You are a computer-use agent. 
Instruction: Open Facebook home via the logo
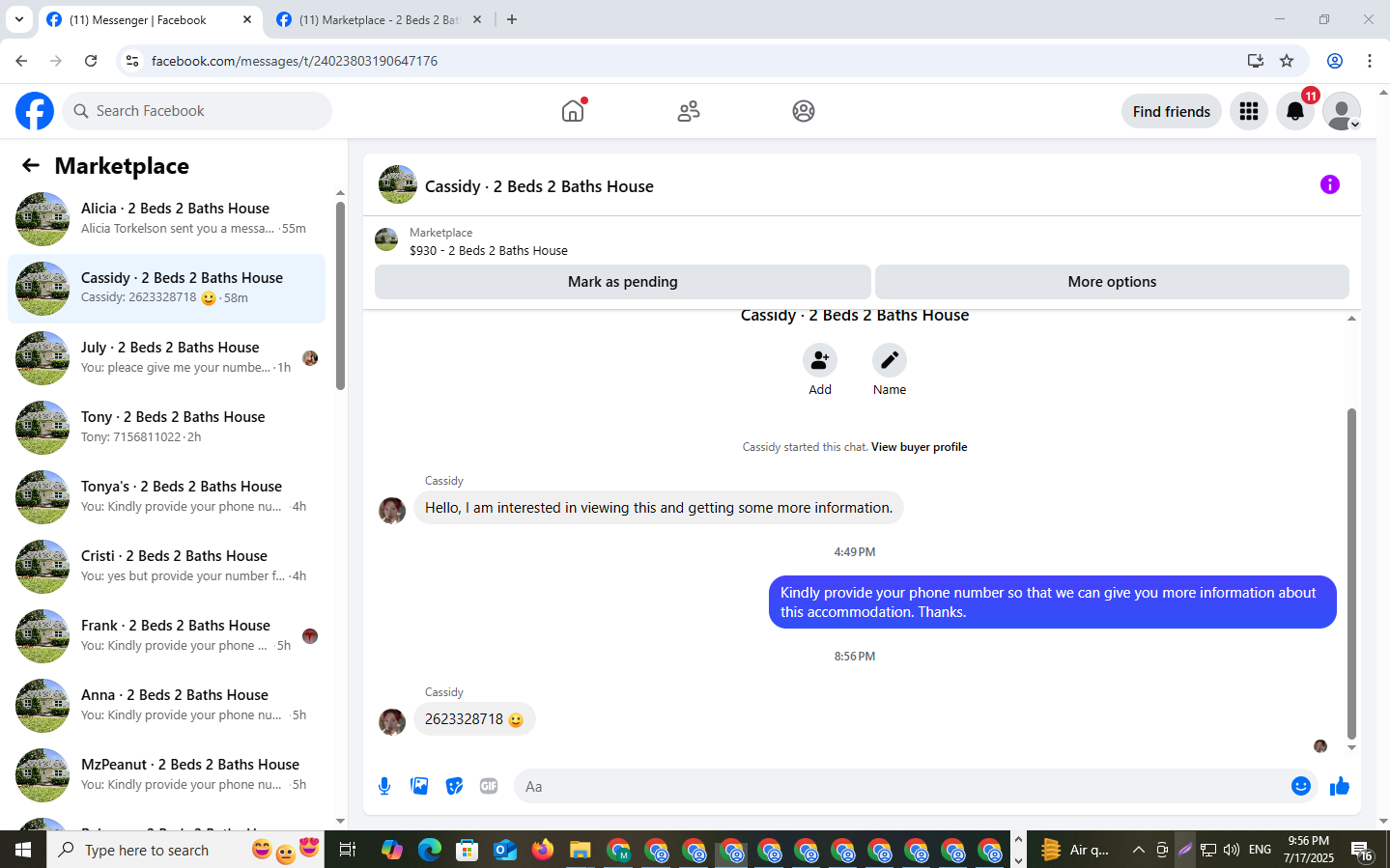point(35,111)
